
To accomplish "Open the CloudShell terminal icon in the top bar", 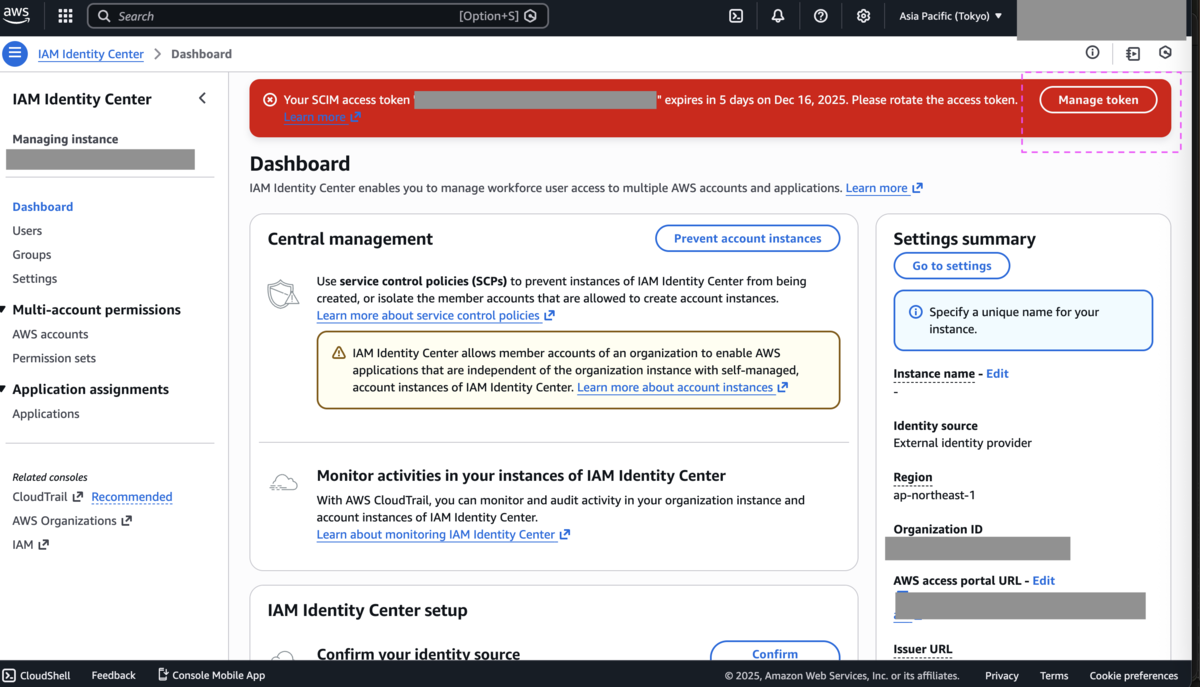I will (736, 16).
